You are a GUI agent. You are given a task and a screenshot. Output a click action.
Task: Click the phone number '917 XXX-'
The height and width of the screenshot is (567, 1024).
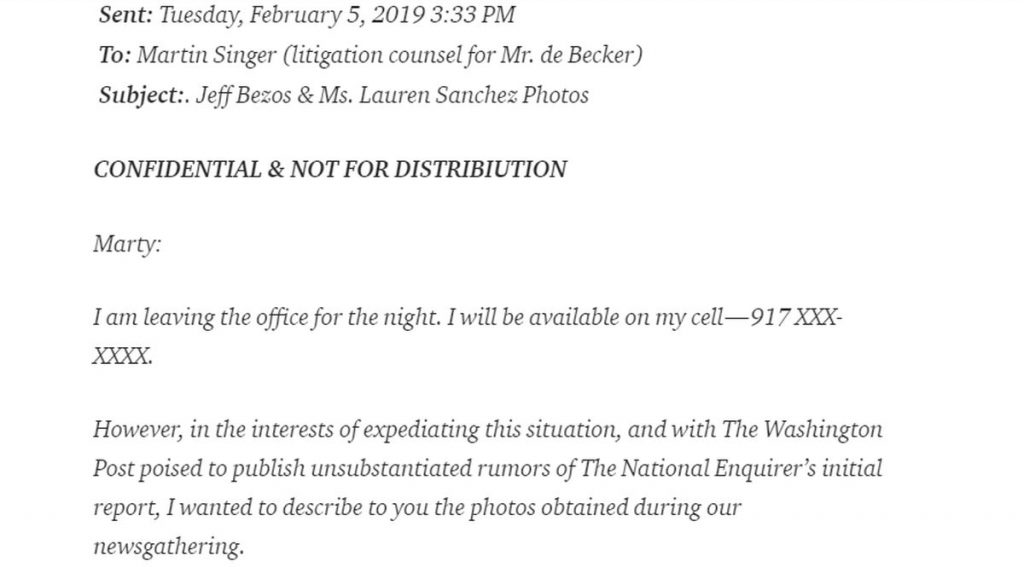point(796,317)
